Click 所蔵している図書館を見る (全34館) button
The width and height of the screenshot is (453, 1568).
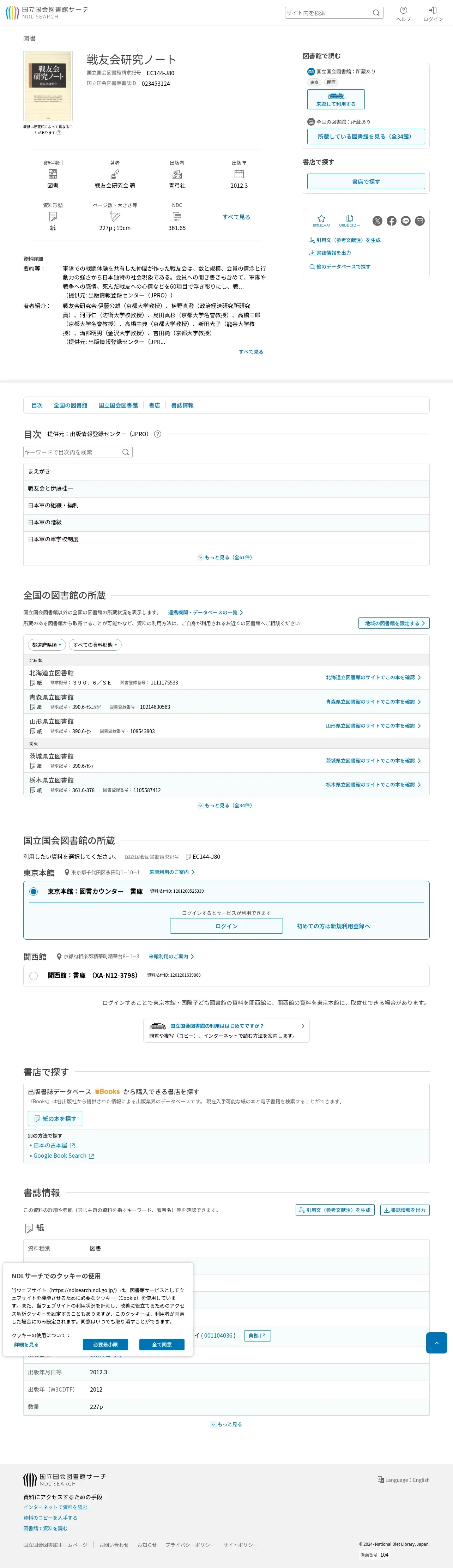click(366, 136)
